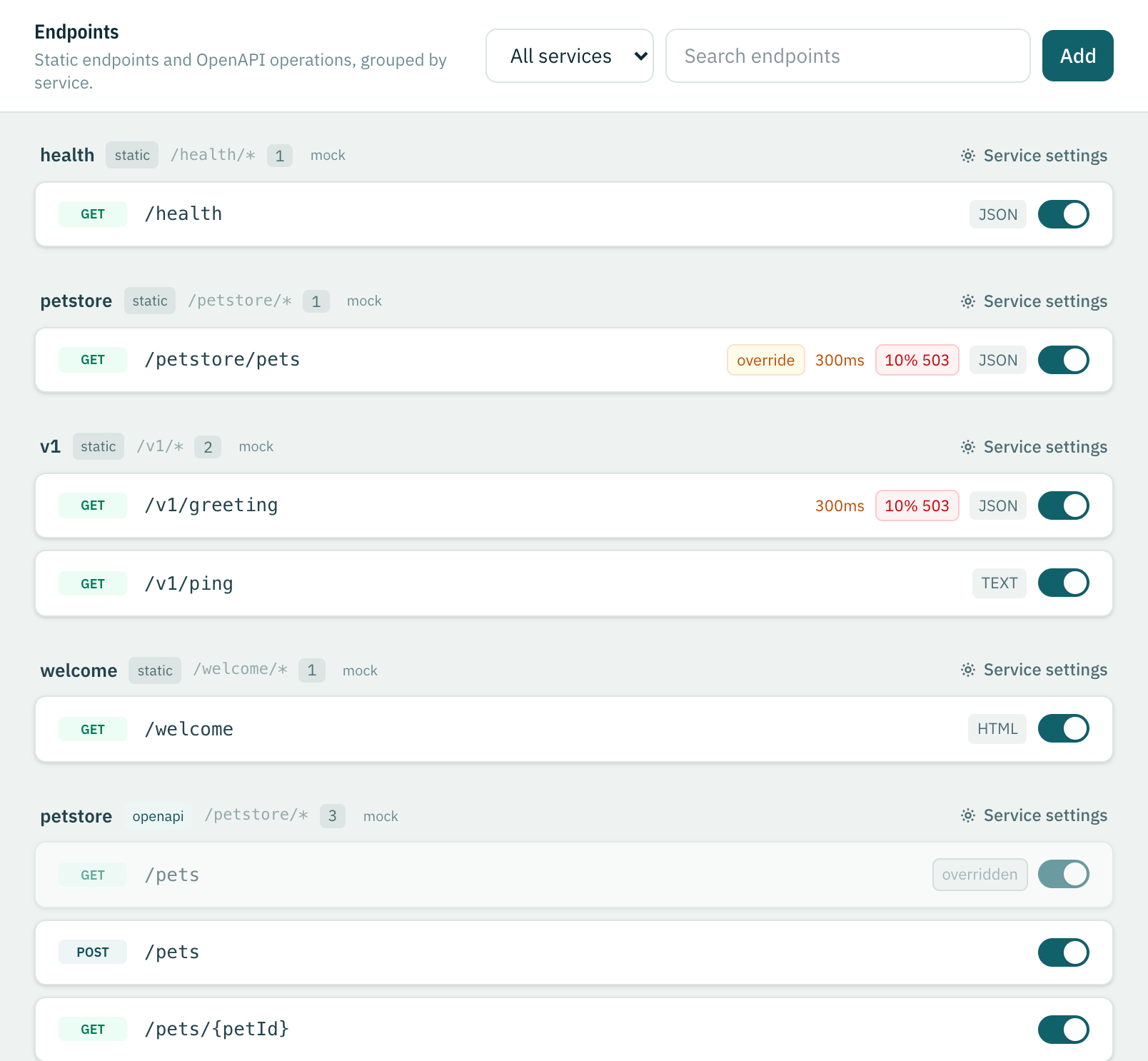1148x1061 pixels.
Task: Click endpoint count 3 for petstore openapi
Action: click(332, 815)
